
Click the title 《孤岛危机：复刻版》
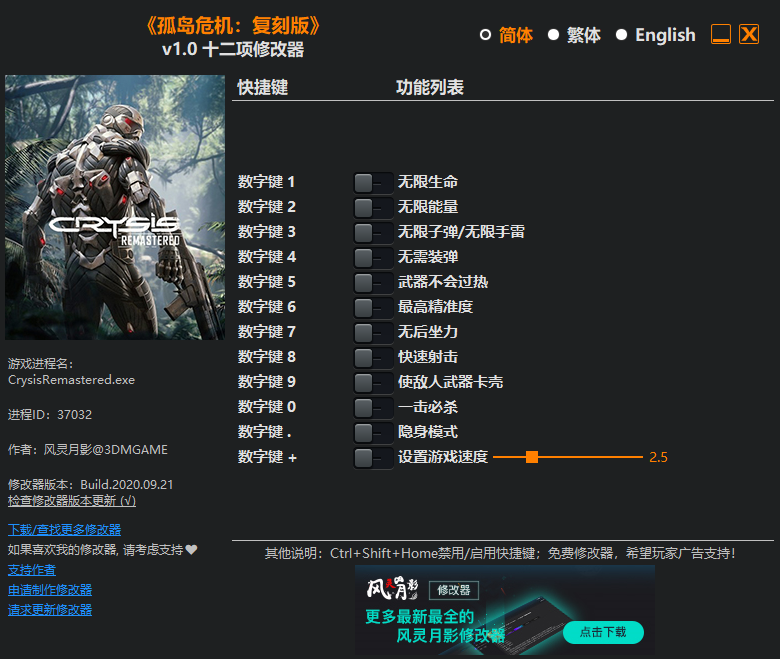tap(233, 25)
